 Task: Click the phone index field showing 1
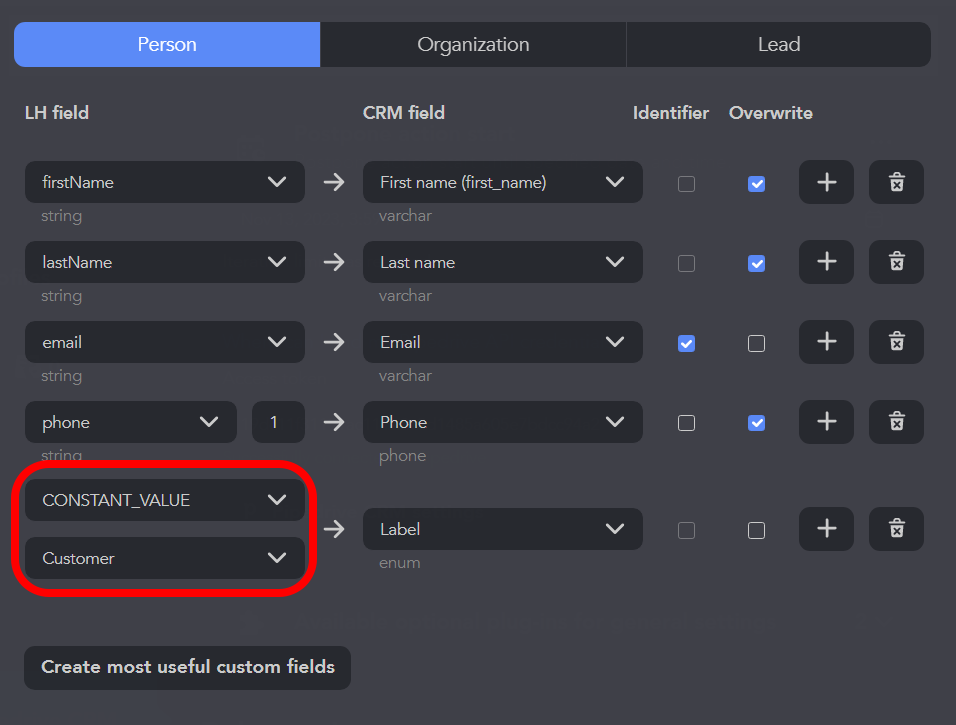[x=278, y=422]
